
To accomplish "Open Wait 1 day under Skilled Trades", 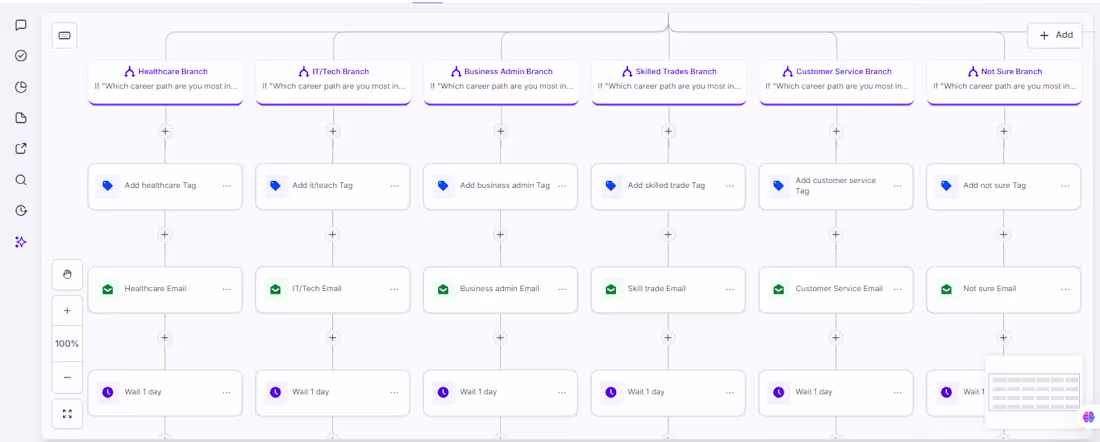I will pos(668,392).
